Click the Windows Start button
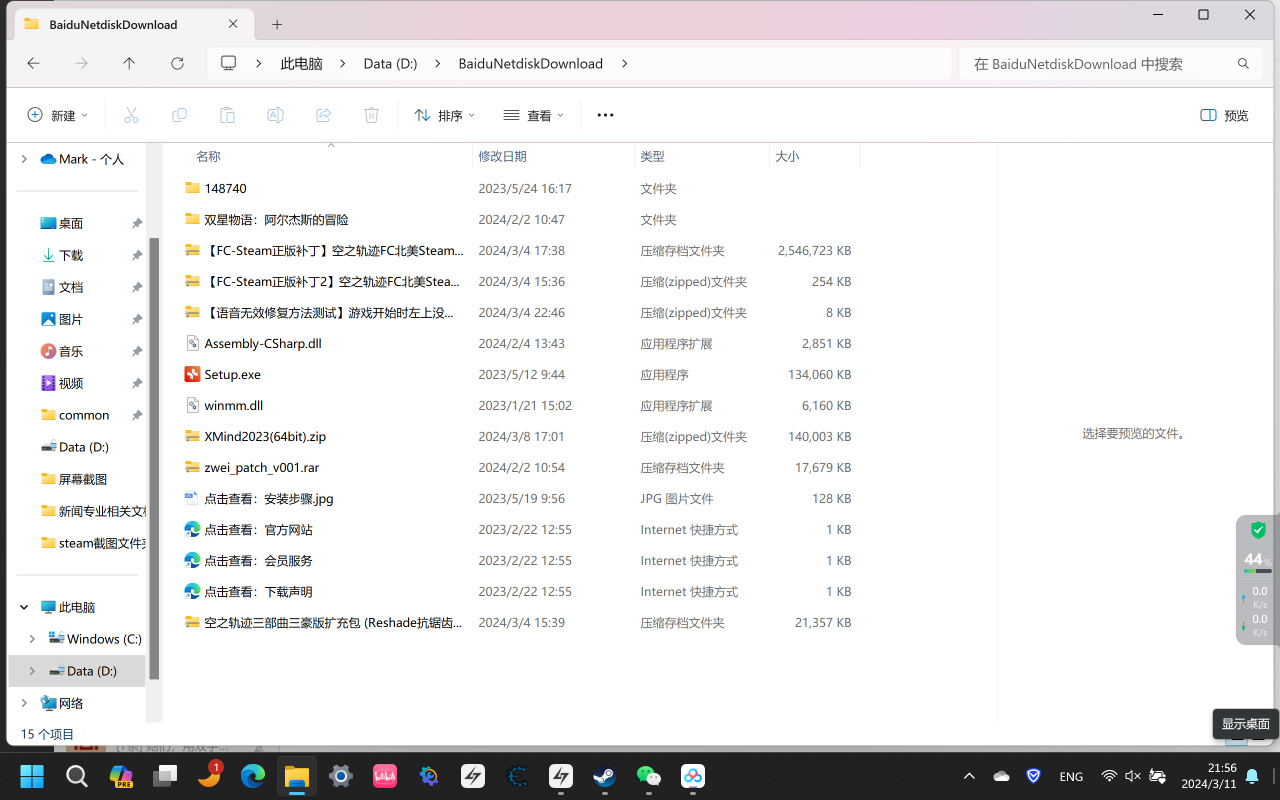The image size is (1280, 800). (32, 775)
